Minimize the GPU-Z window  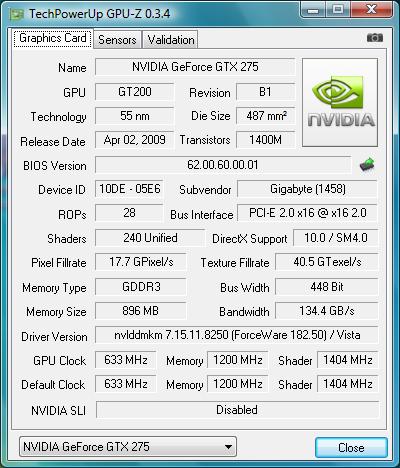coord(313,10)
